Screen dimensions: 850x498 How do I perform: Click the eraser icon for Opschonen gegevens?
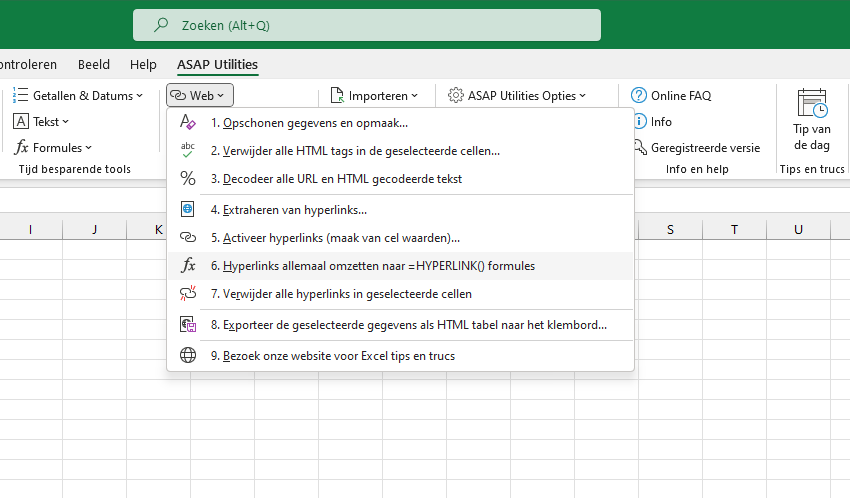click(188, 122)
